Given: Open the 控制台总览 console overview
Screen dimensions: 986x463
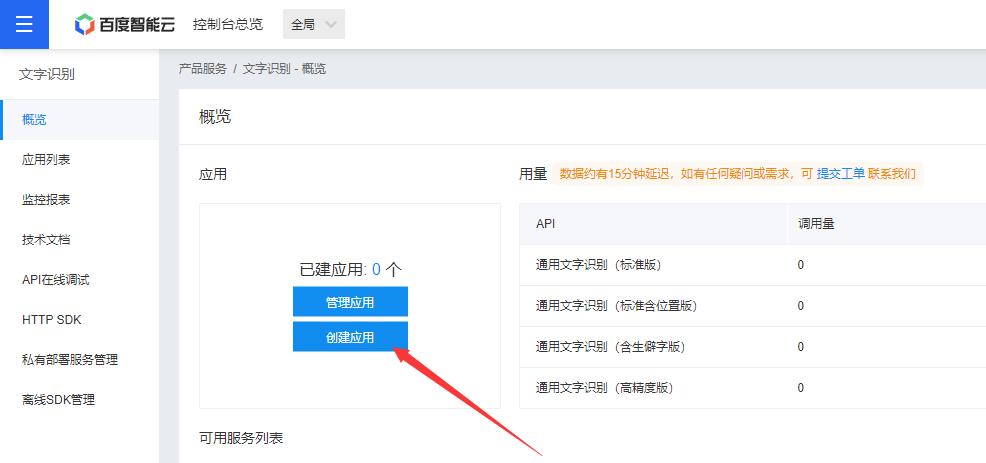Looking at the screenshot, I should 228,25.
